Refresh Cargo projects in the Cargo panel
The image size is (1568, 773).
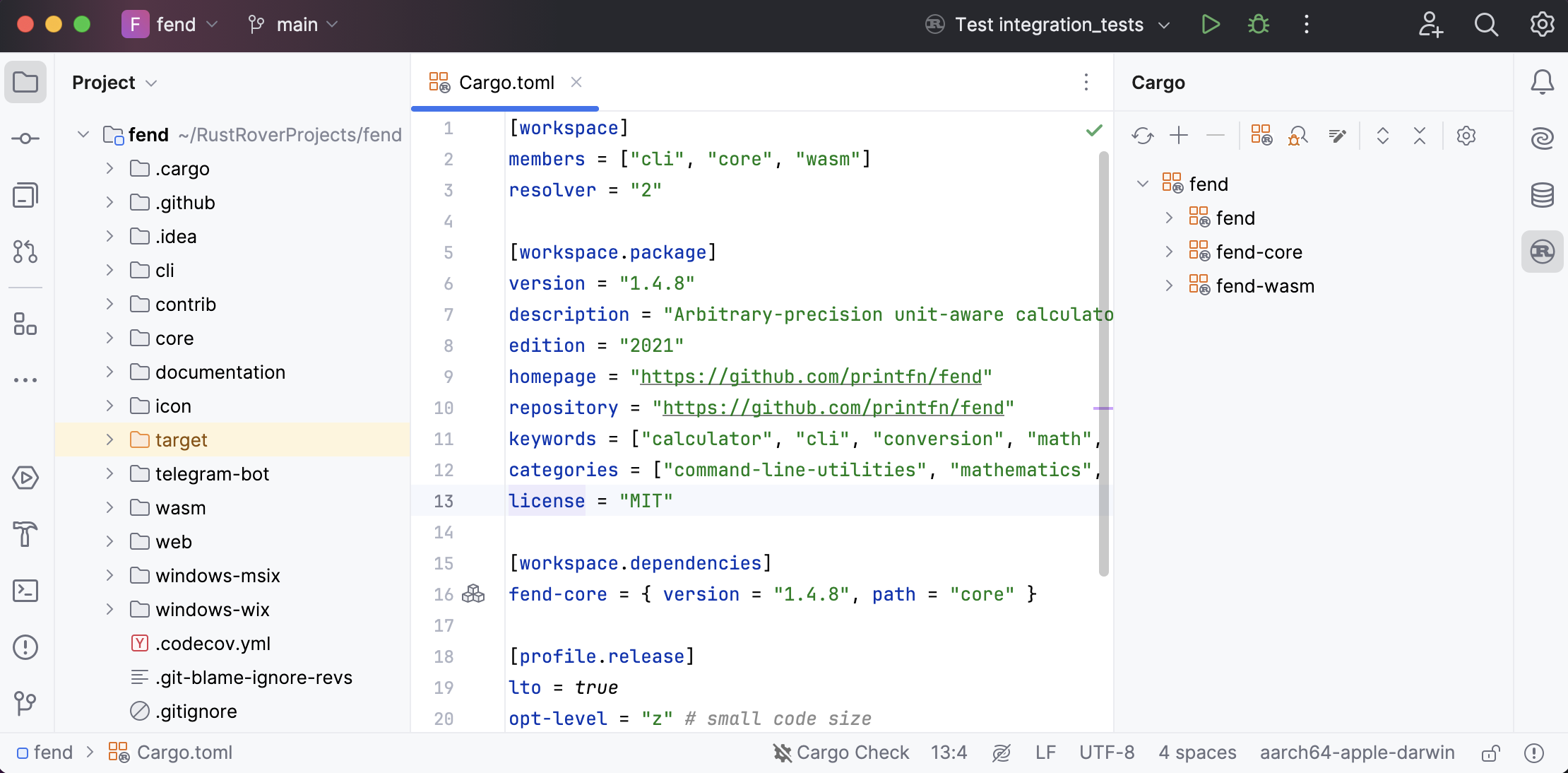point(1142,136)
